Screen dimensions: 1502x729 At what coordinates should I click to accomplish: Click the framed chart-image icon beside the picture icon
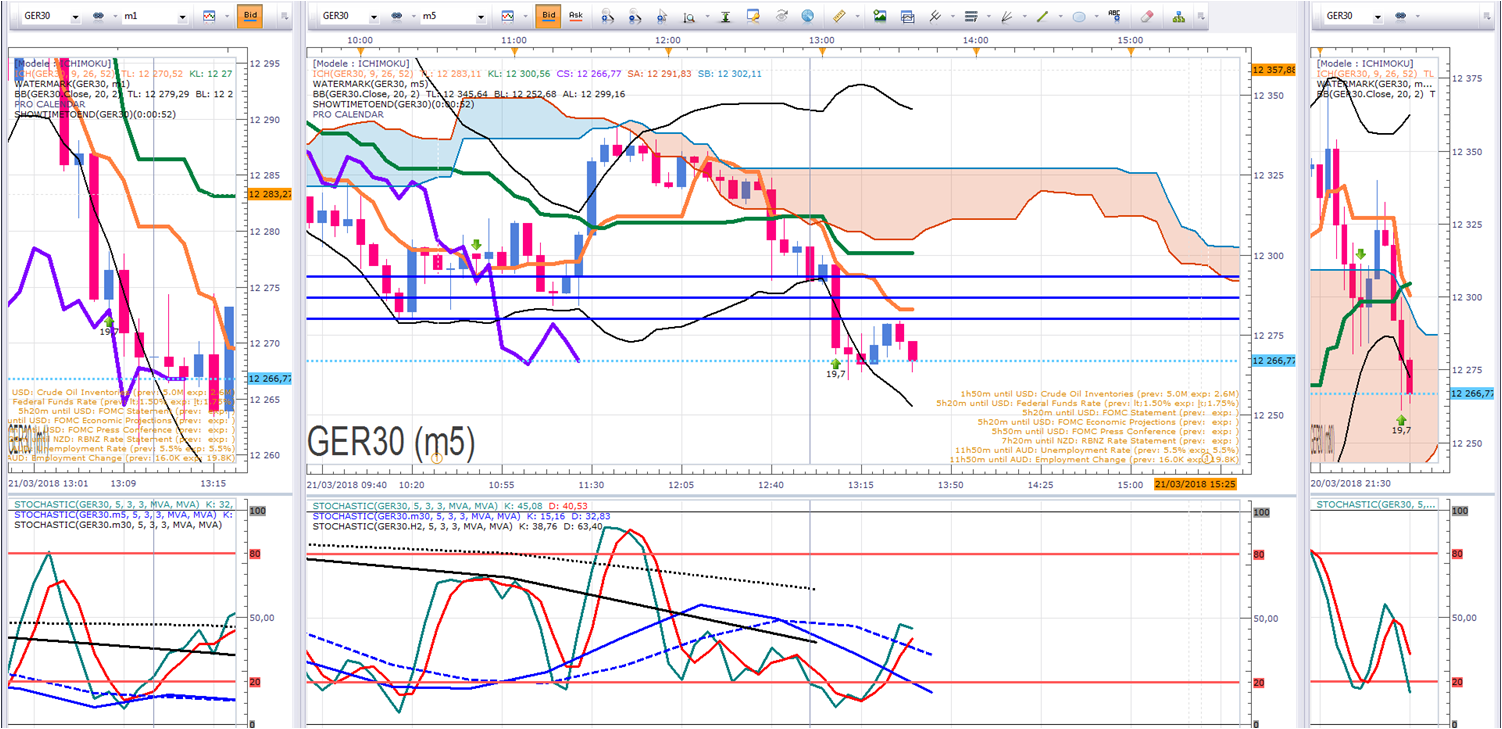(x=907, y=17)
